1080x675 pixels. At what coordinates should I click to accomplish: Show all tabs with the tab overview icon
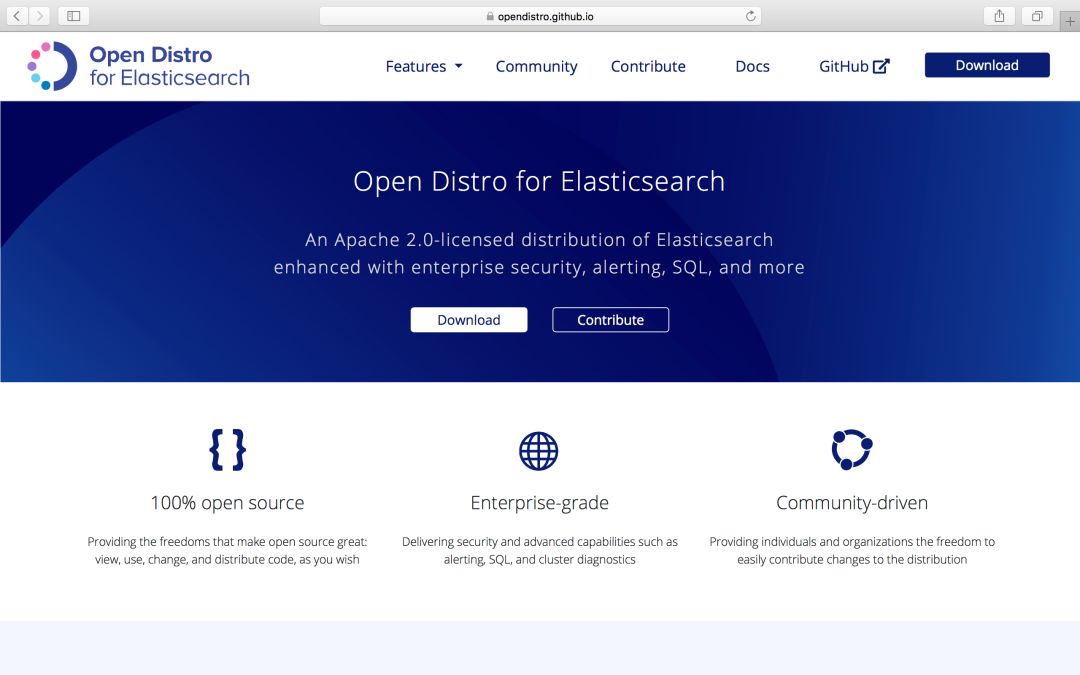(1037, 16)
